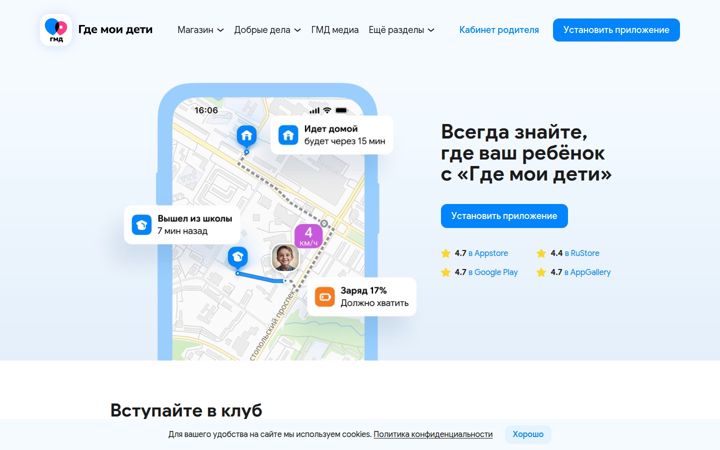
Task: Click the purple 4 км/ч speed badge
Action: [x=309, y=236]
